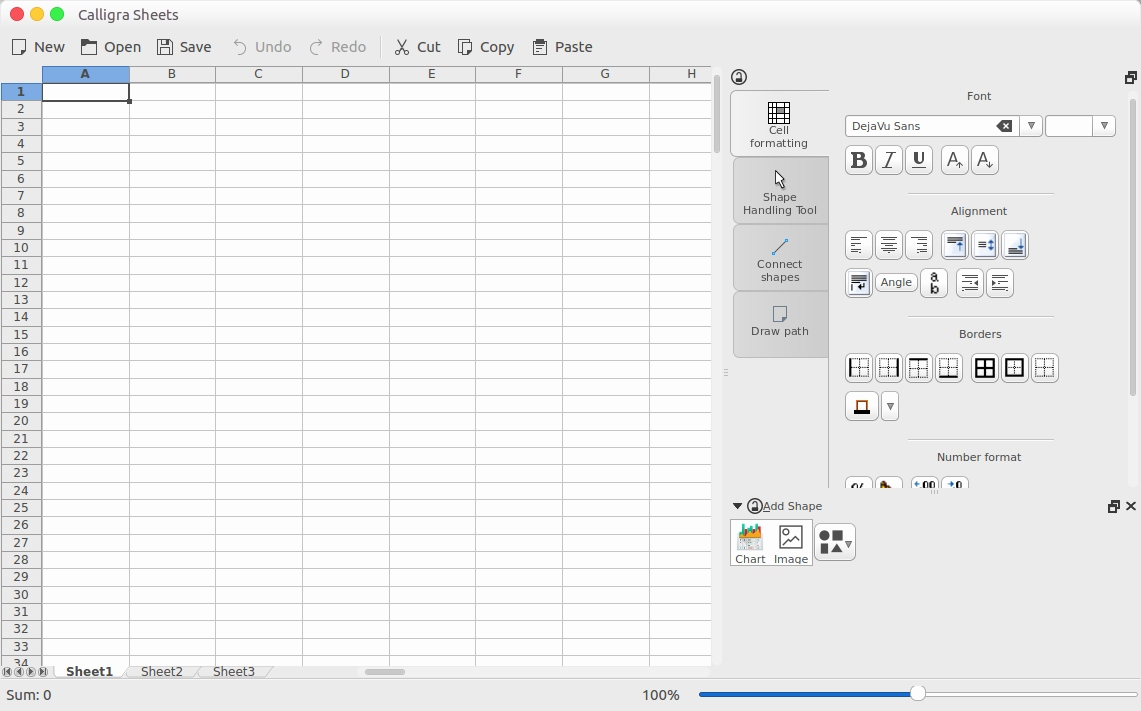Apply percent number format
The image size is (1141, 711).
tap(858, 486)
